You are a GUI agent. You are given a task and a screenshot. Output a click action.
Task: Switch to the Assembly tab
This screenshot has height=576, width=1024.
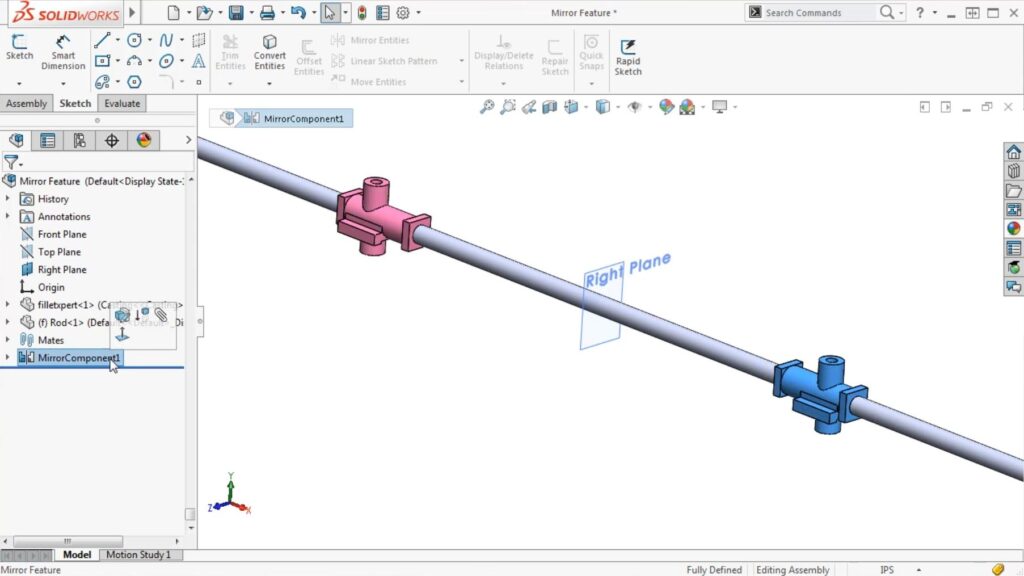(x=26, y=103)
